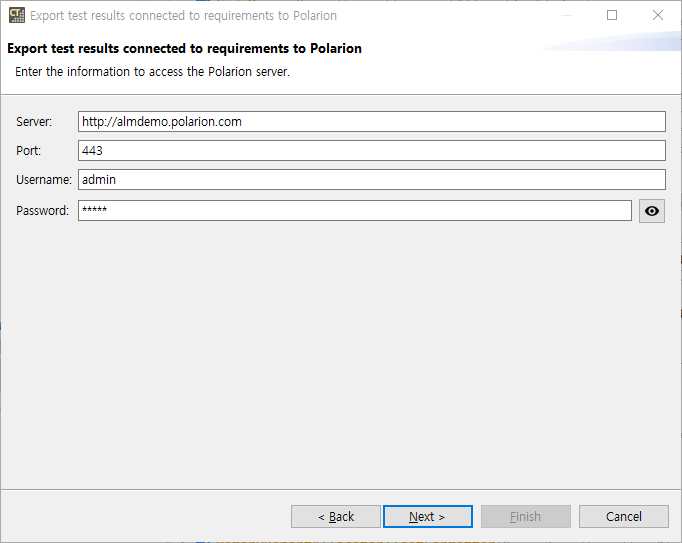Screen dimensions: 682x543
Task: Minimize the export dialog window
Action: click(x=566, y=15)
